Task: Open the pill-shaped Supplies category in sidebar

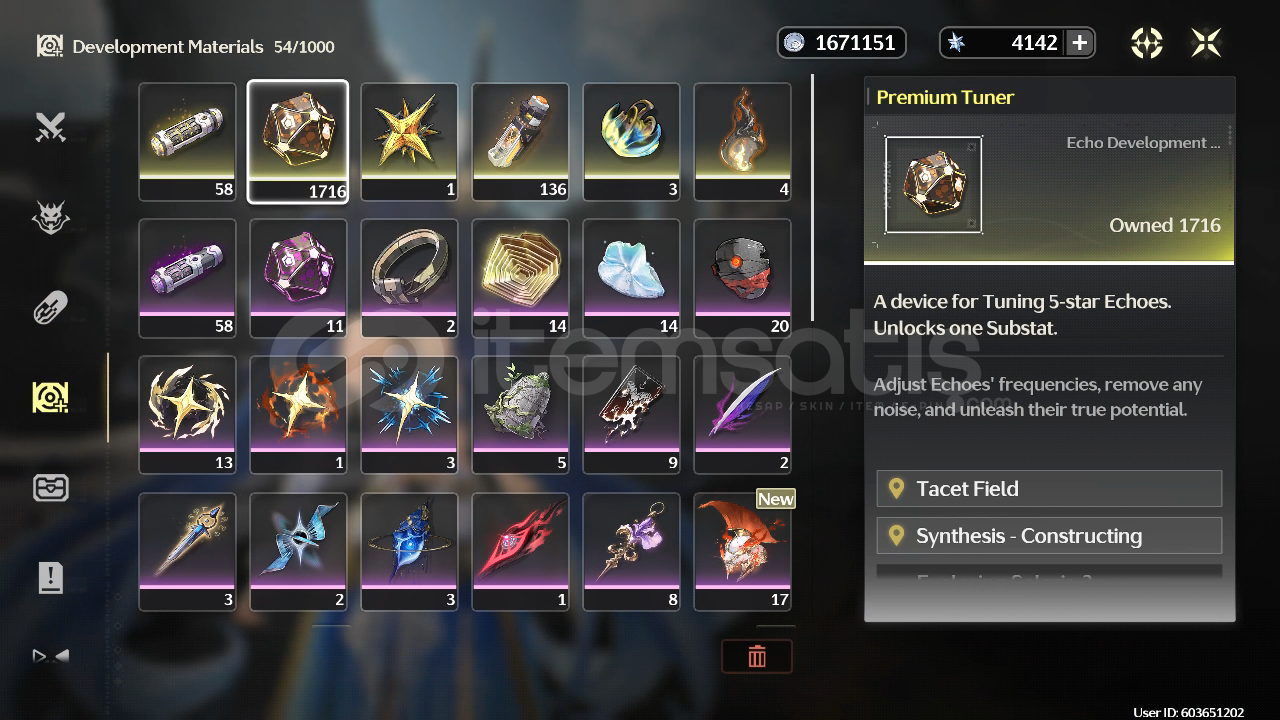Action: 50,307
